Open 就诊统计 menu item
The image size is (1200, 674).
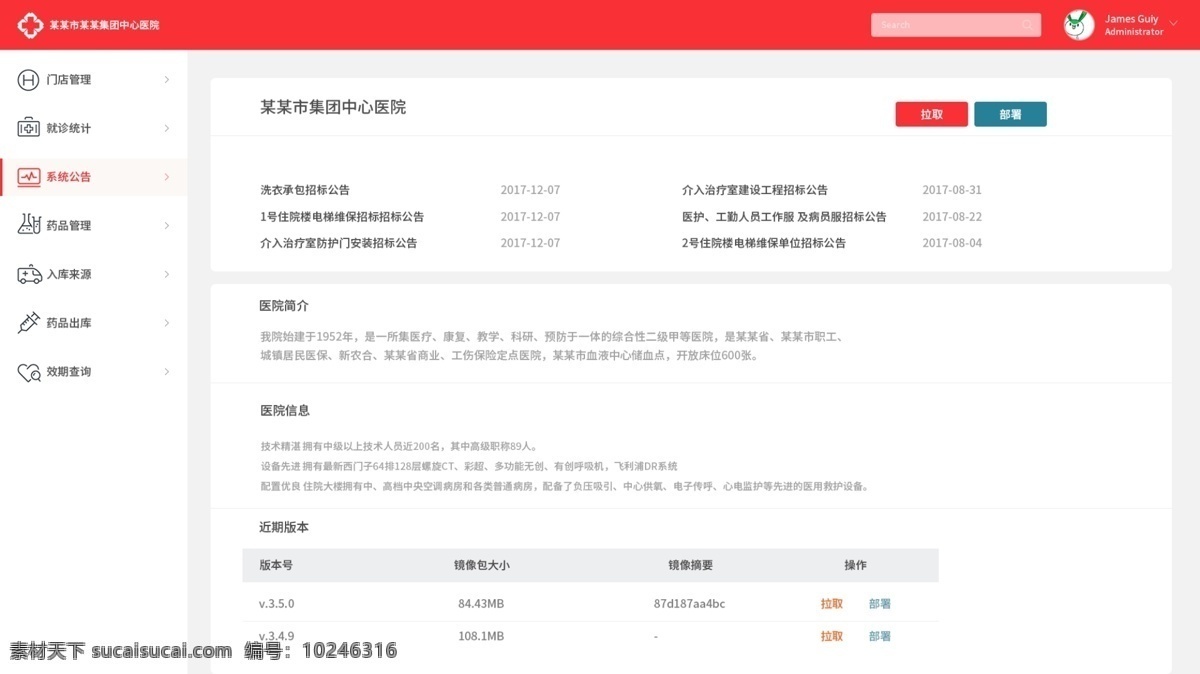93,128
